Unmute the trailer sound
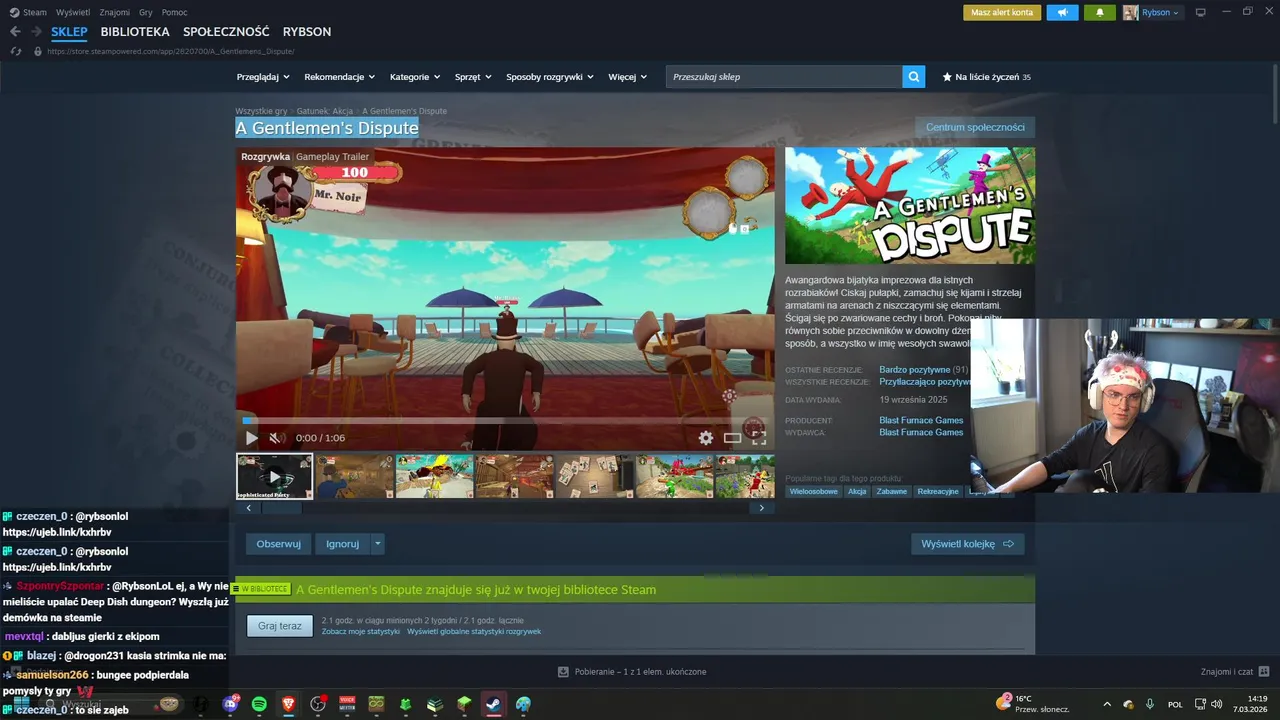This screenshot has width=1280, height=720. tap(277, 438)
